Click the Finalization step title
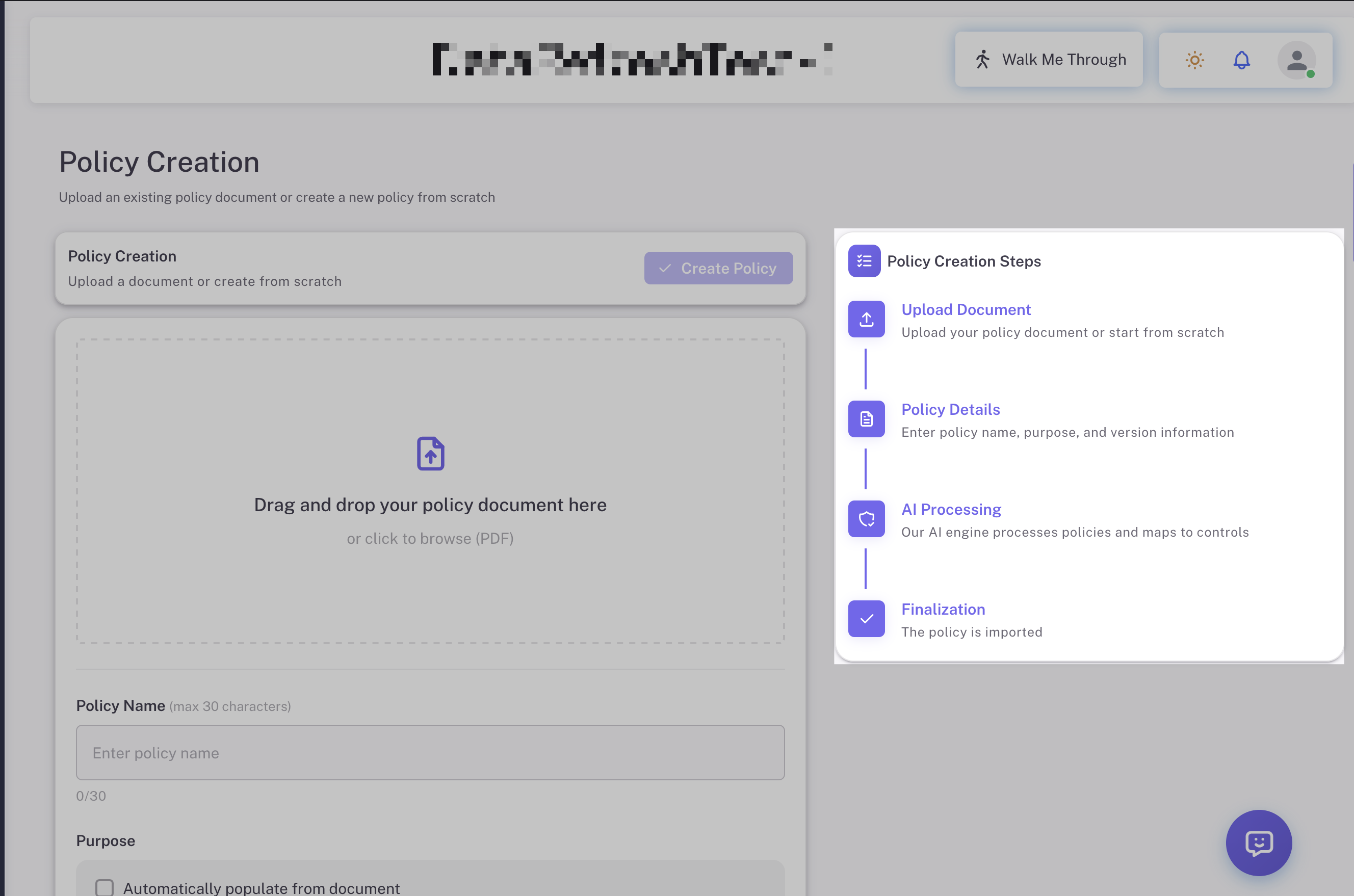 [x=943, y=610]
